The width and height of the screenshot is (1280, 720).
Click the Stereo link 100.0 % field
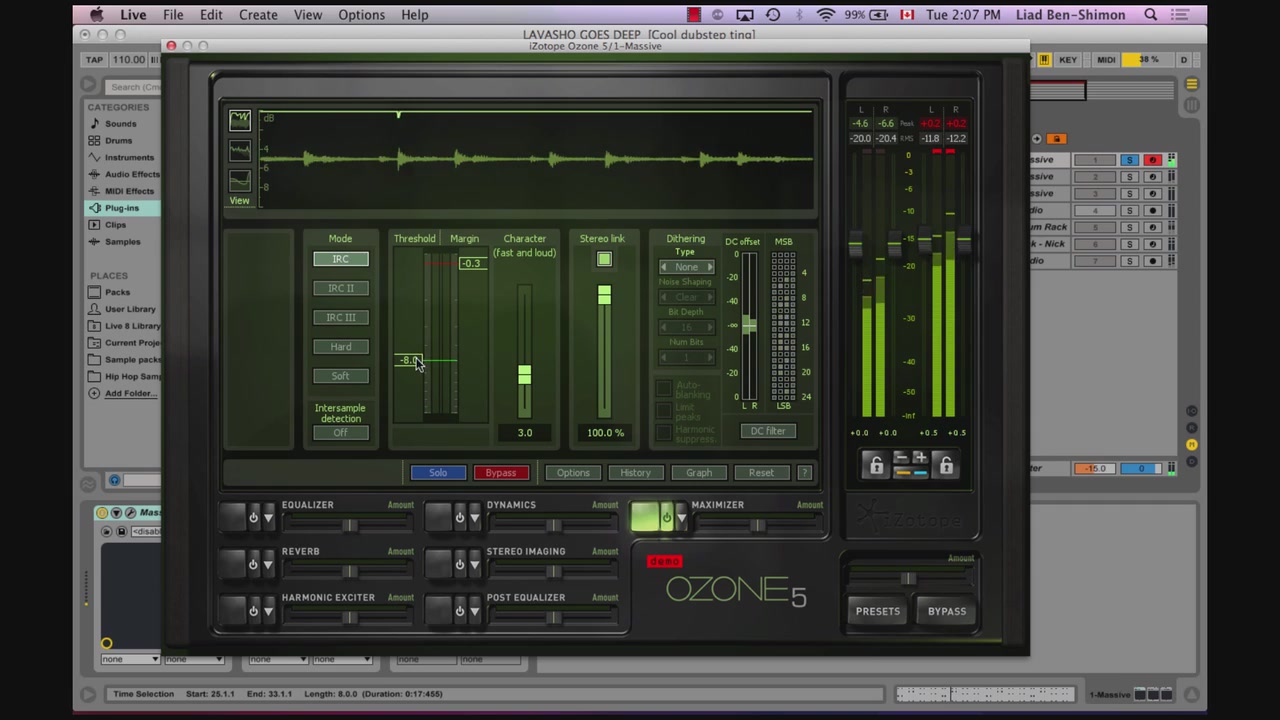[605, 433]
